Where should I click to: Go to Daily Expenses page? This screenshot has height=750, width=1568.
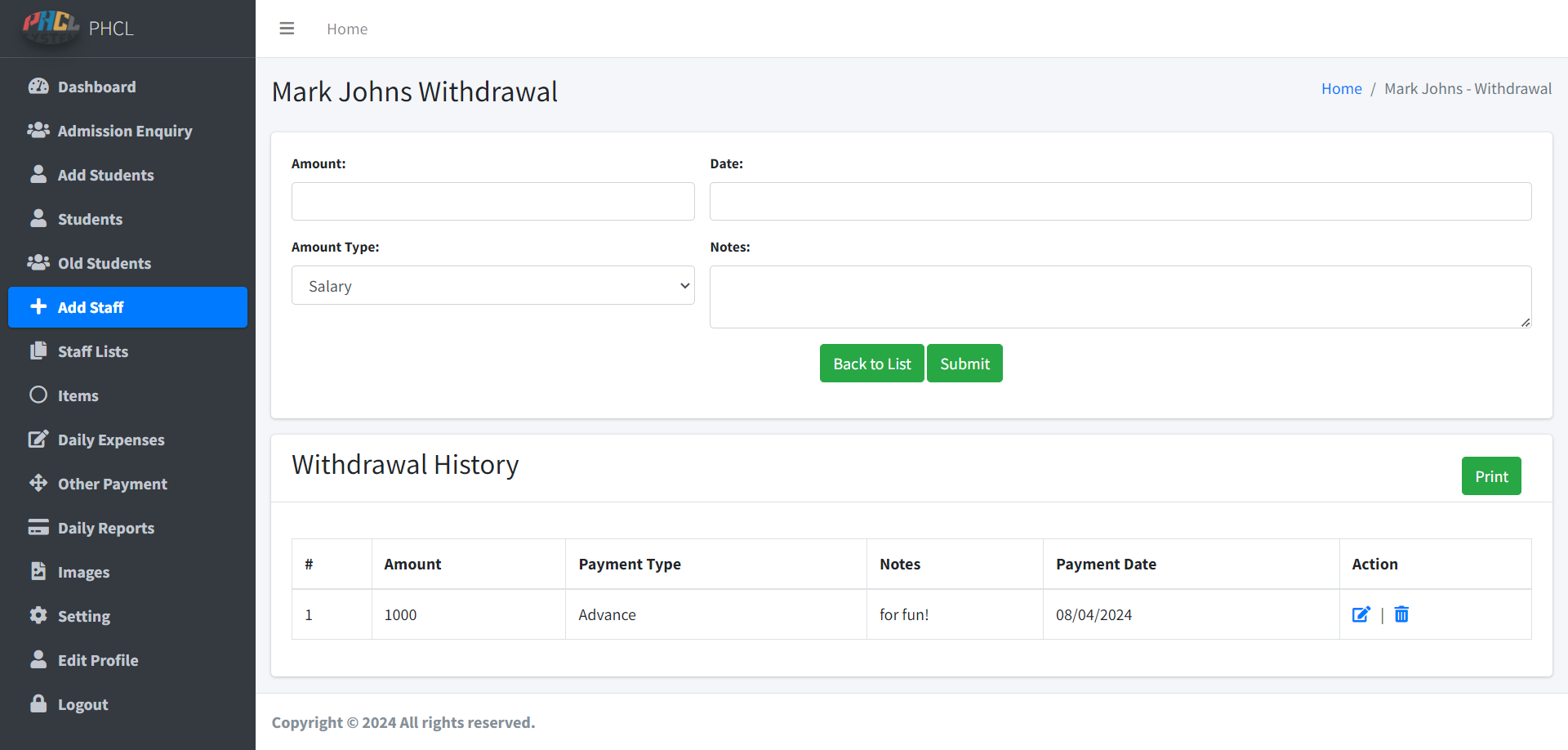110,440
